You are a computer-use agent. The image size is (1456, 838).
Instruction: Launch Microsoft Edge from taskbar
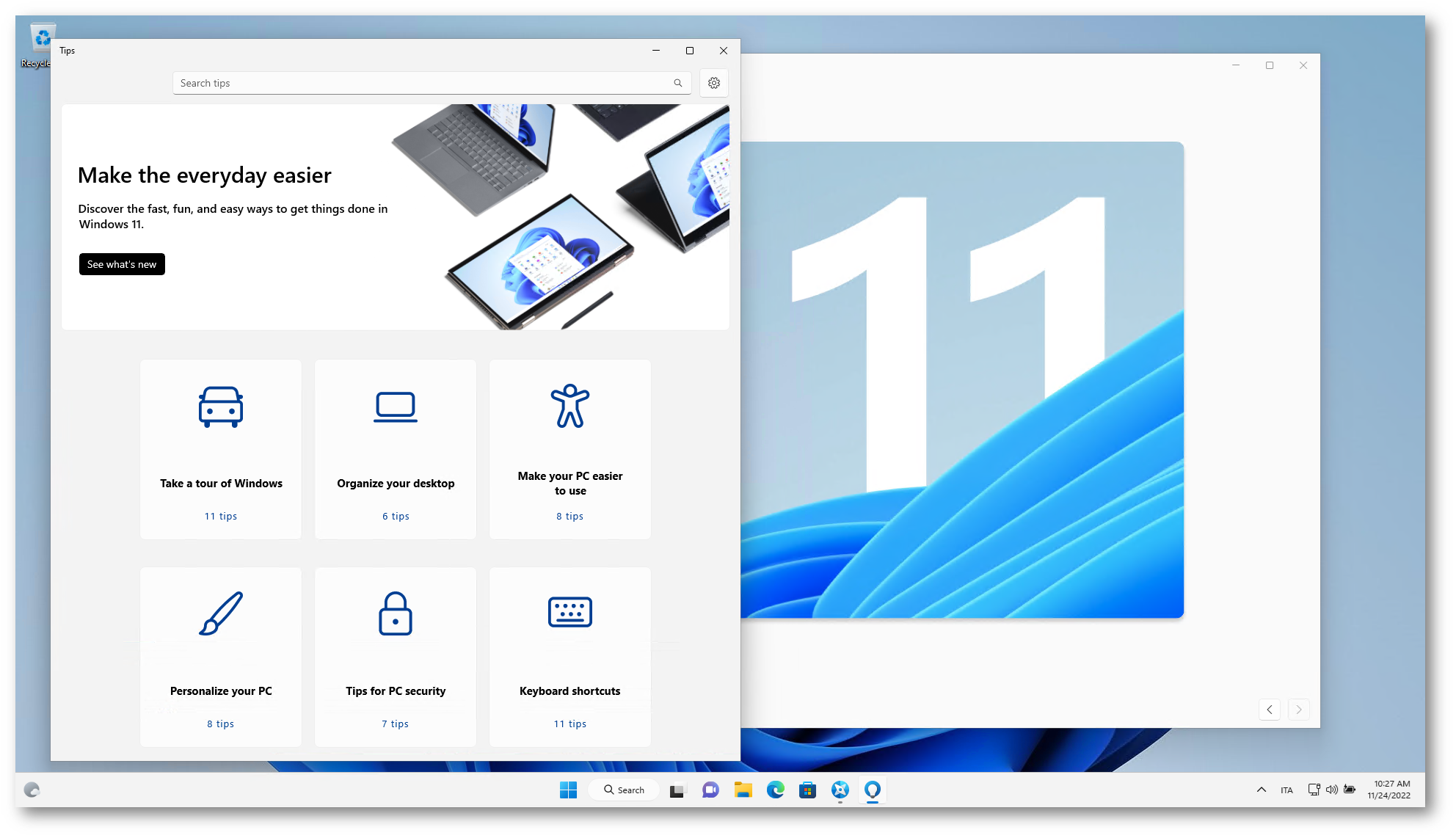coord(776,790)
